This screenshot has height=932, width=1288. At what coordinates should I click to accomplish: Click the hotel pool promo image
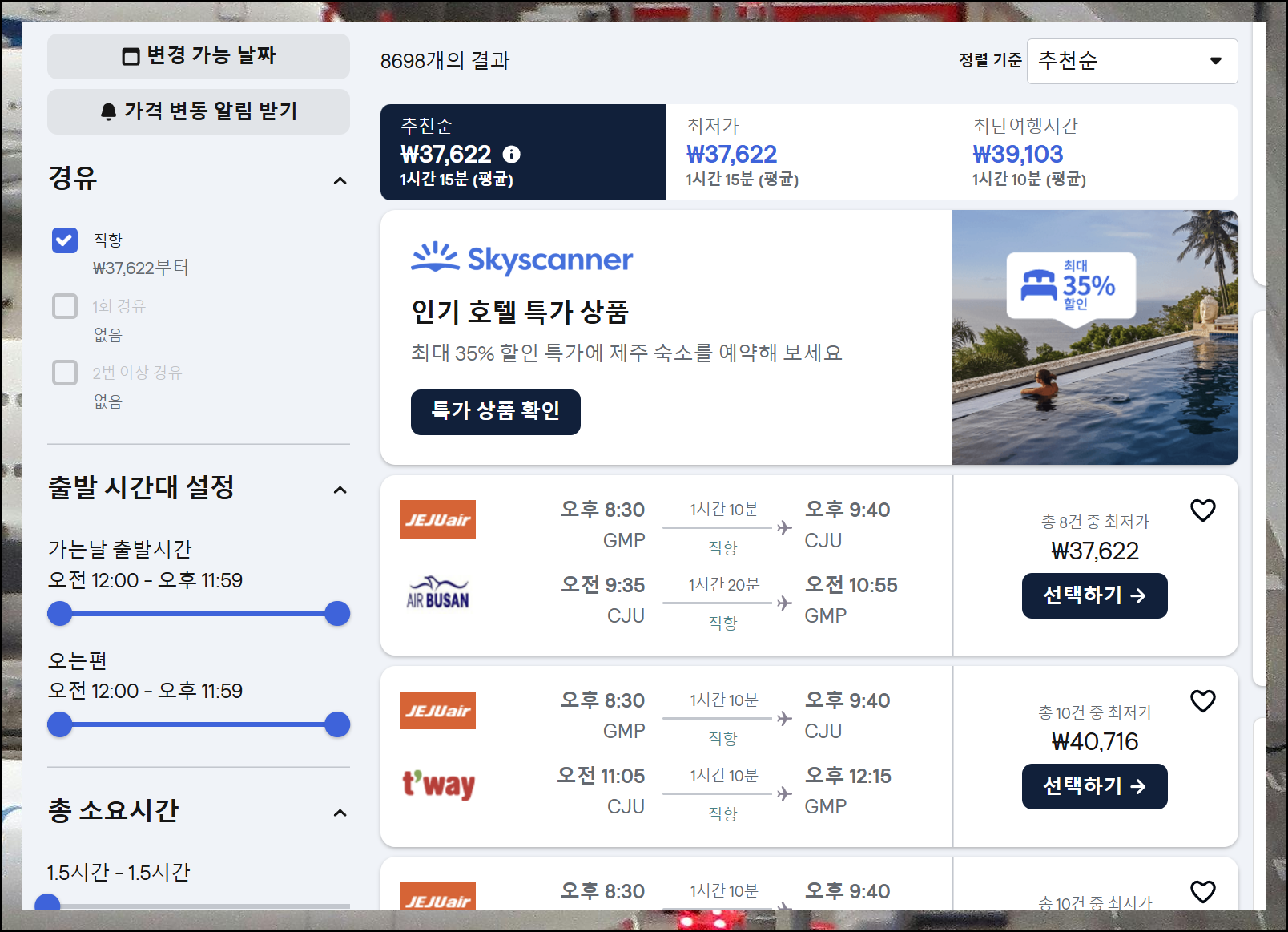click(1095, 337)
